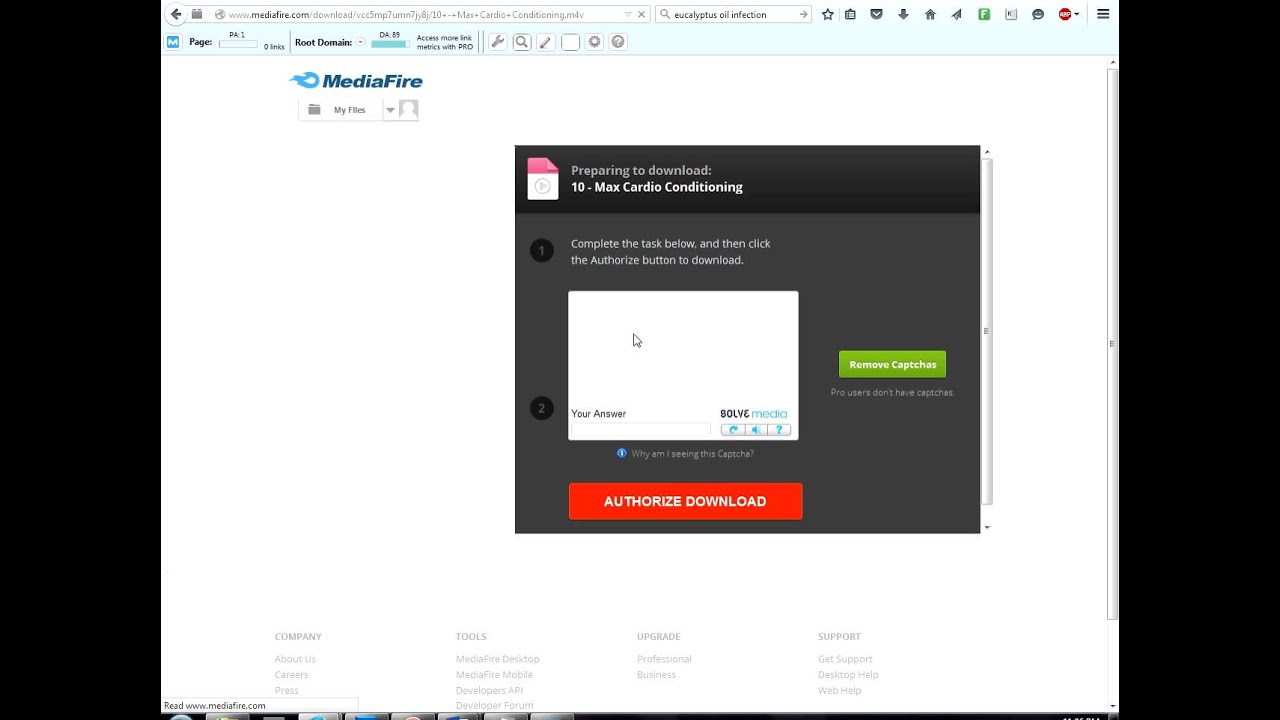Click the search box containing eucalyptus oil infection
The image size is (1280, 720).
point(733,15)
